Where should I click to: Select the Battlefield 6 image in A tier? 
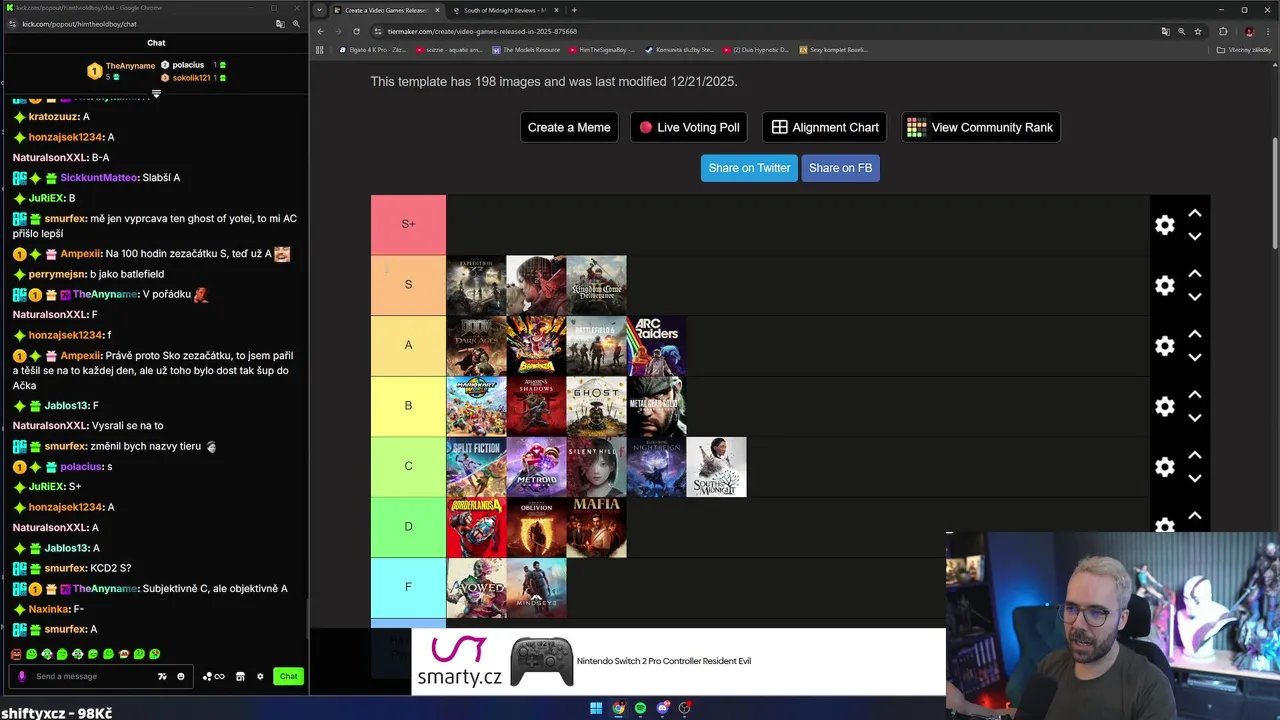[x=596, y=346]
